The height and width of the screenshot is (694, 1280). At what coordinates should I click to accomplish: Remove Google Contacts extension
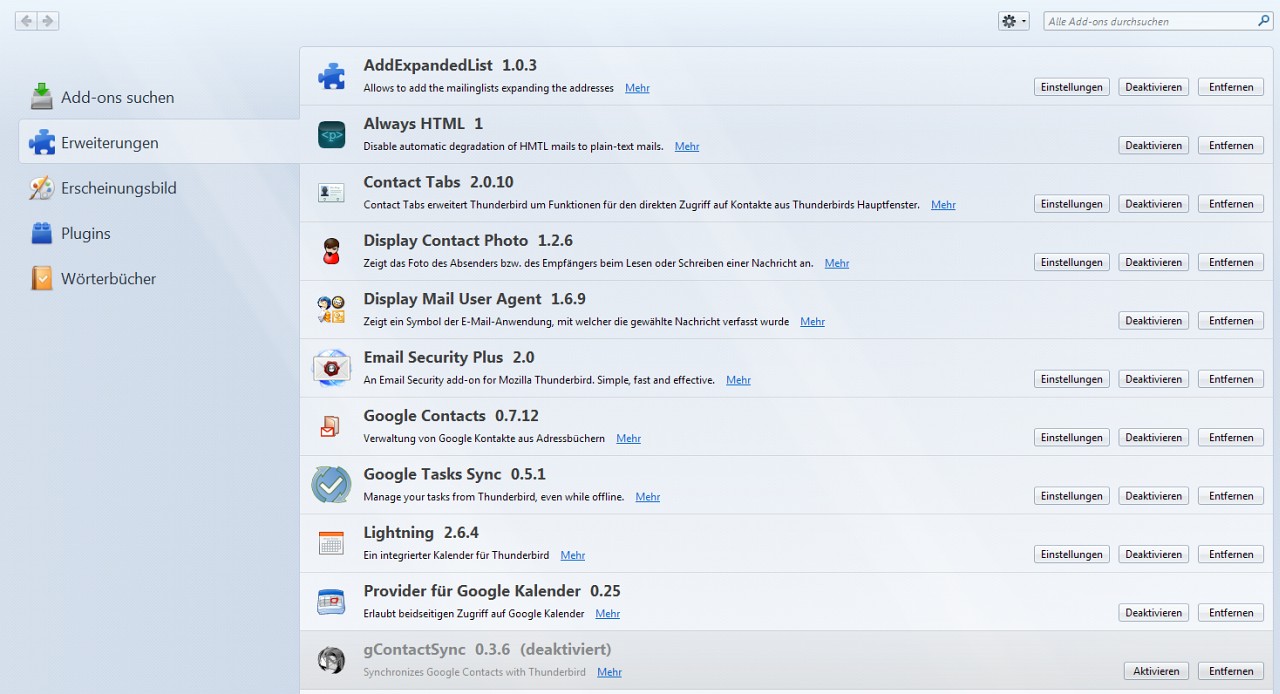click(x=1231, y=438)
